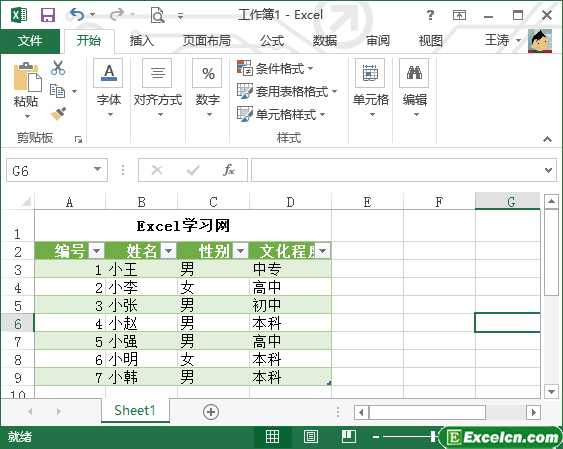Collapse the ribbon with chevron arrow
The height and width of the screenshot is (449, 563).
[547, 139]
